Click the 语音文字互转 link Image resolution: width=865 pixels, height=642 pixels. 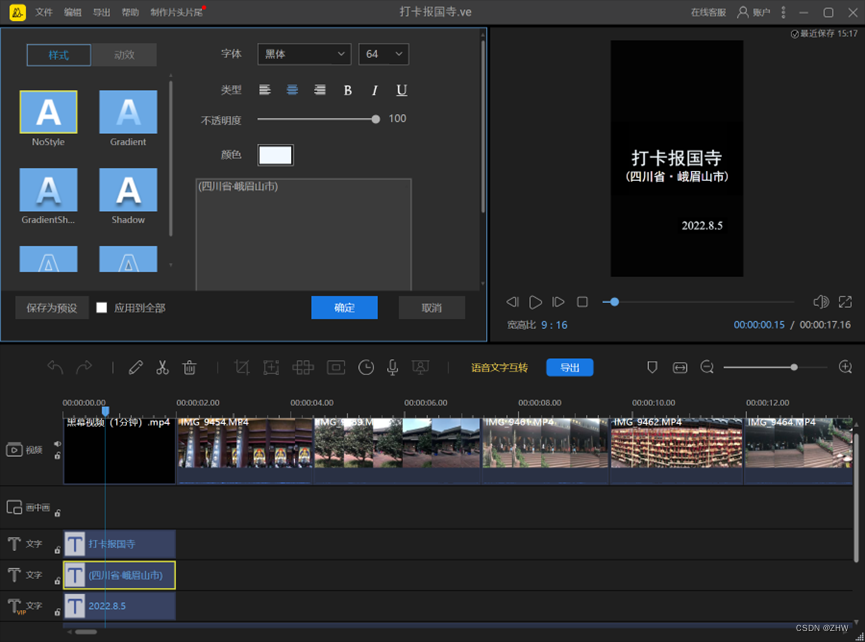(x=499, y=368)
